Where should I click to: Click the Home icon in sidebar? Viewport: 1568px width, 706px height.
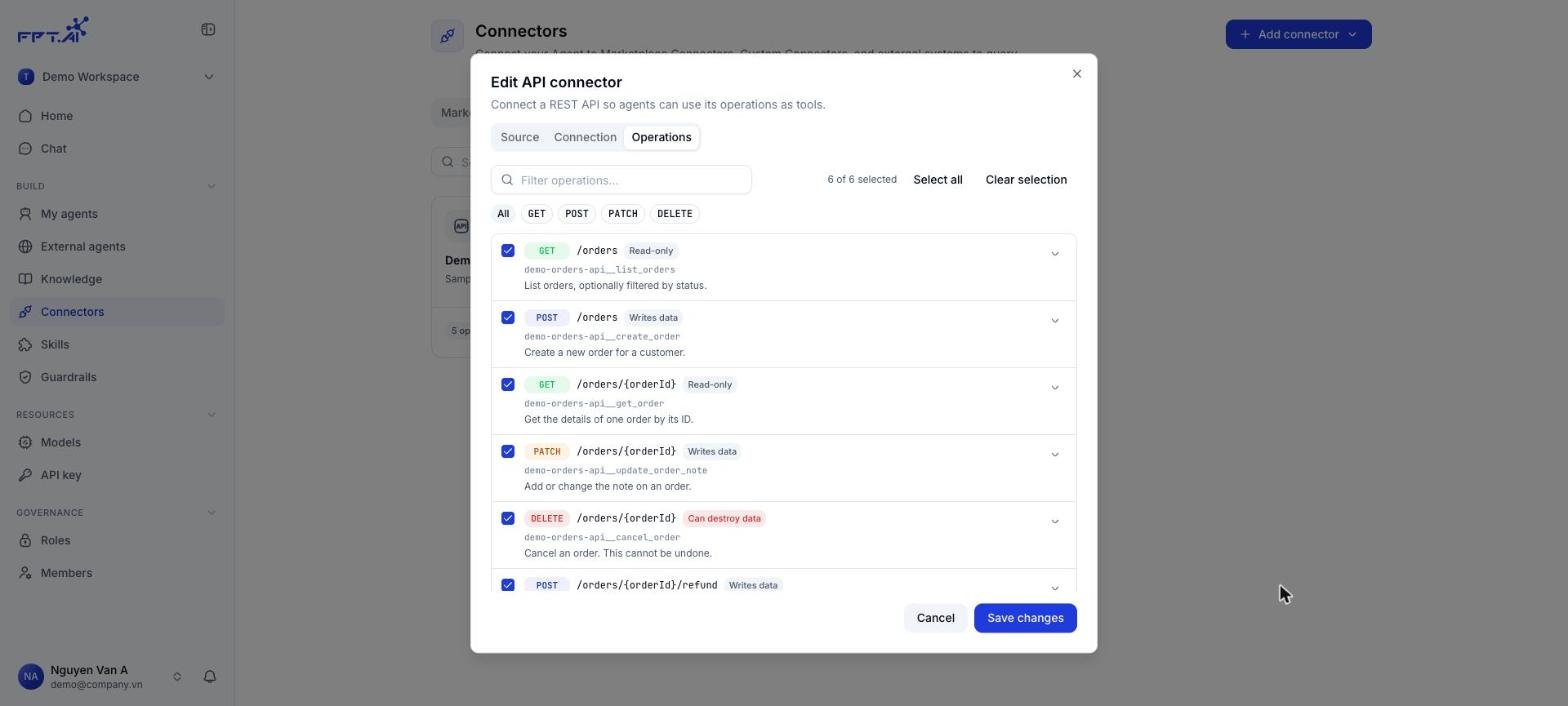[x=26, y=116]
